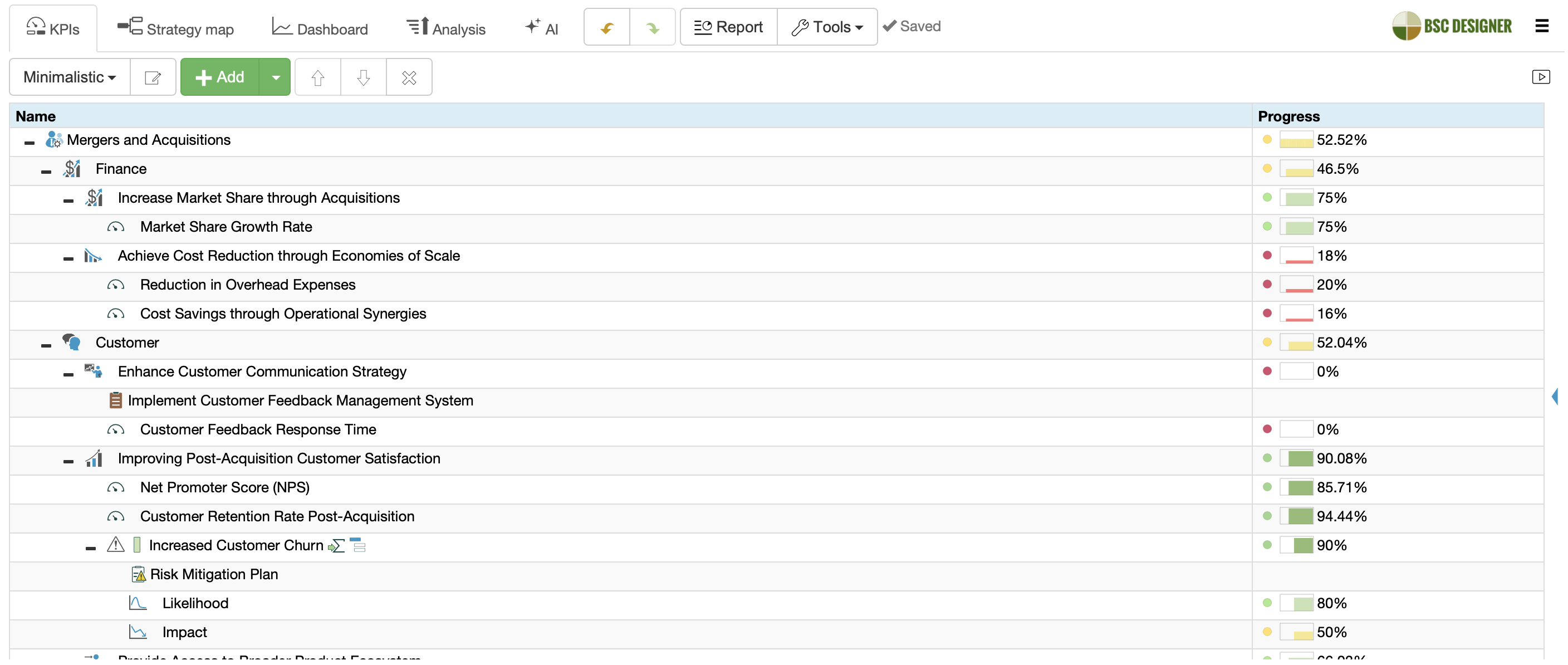Open the Add button dropdown arrow
Viewport: 1568px width, 665px height.
tap(275, 77)
